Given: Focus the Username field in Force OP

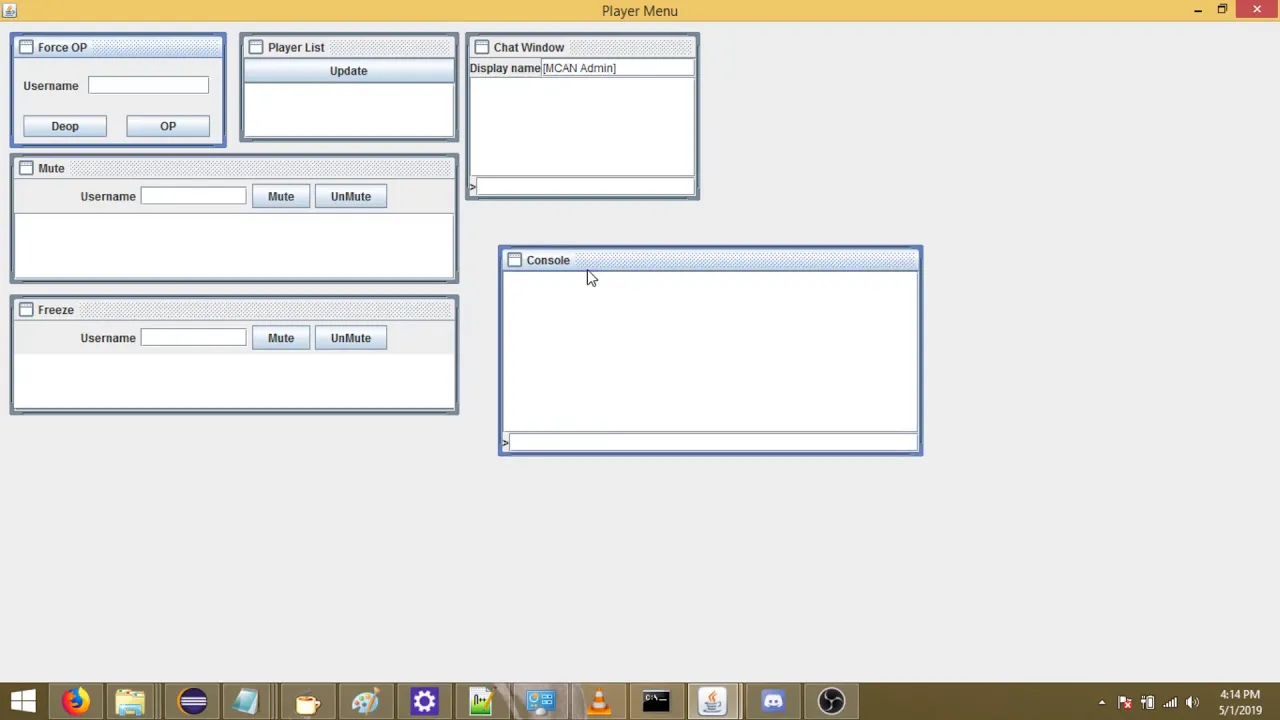Looking at the screenshot, I should coord(148,85).
